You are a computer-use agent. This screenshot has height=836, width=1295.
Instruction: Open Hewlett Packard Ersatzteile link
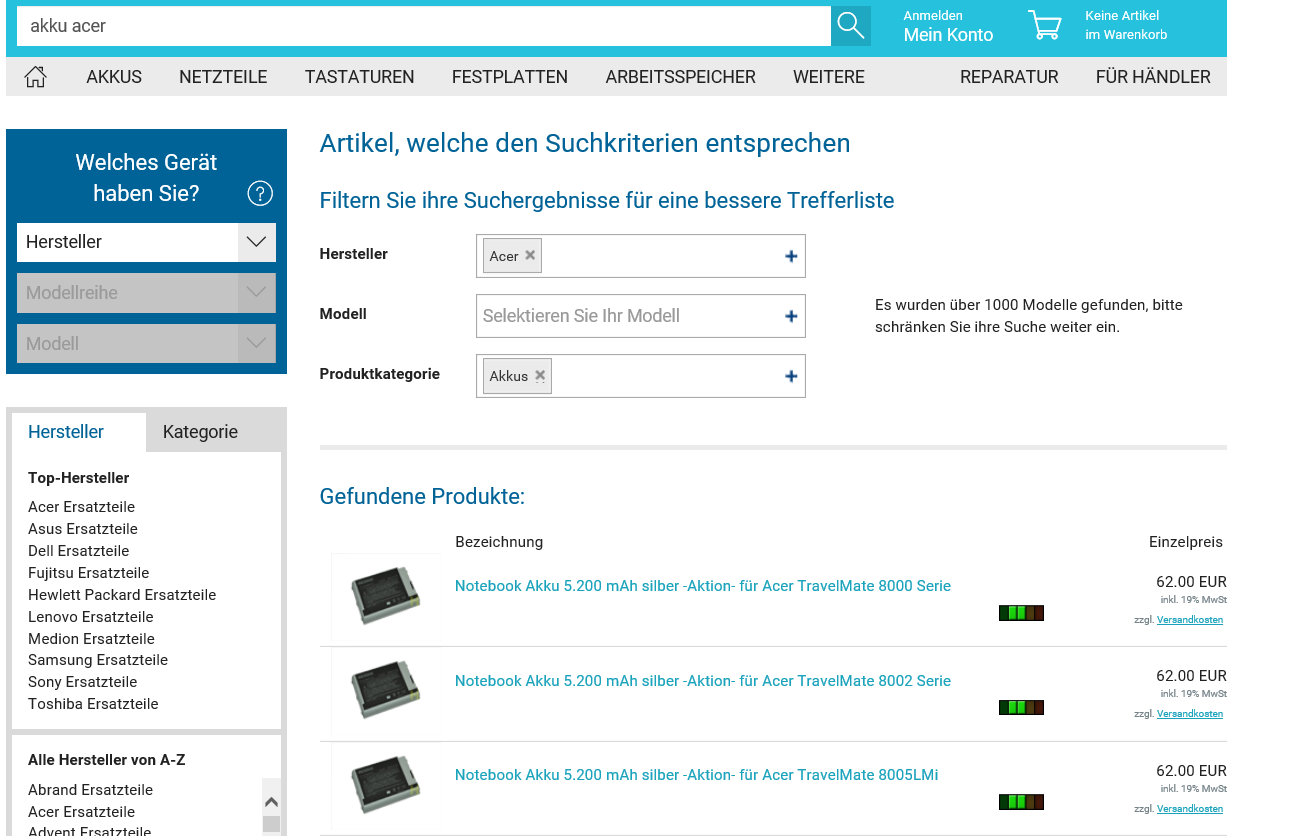pyautogui.click(x=122, y=595)
